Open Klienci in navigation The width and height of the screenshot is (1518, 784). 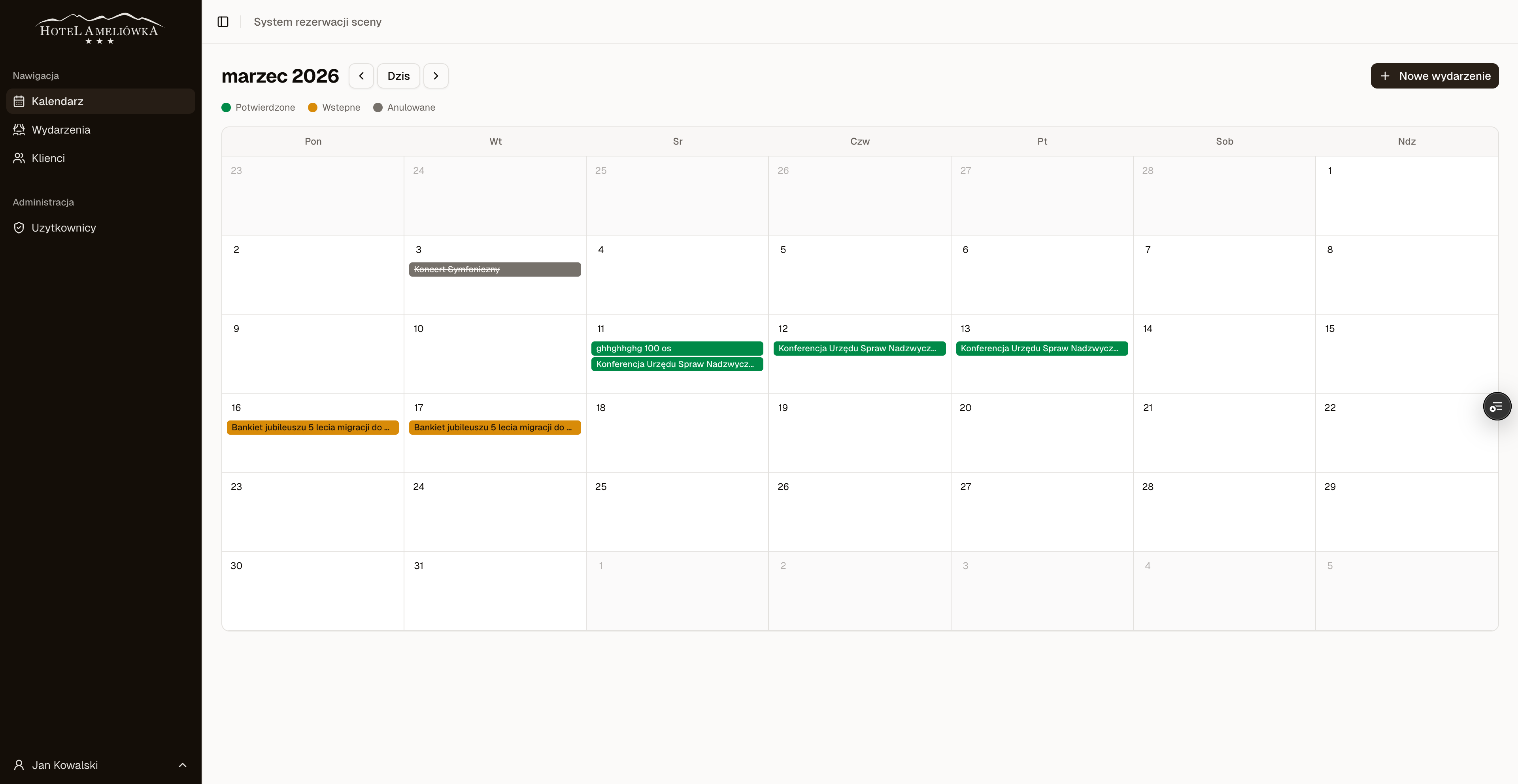101,158
